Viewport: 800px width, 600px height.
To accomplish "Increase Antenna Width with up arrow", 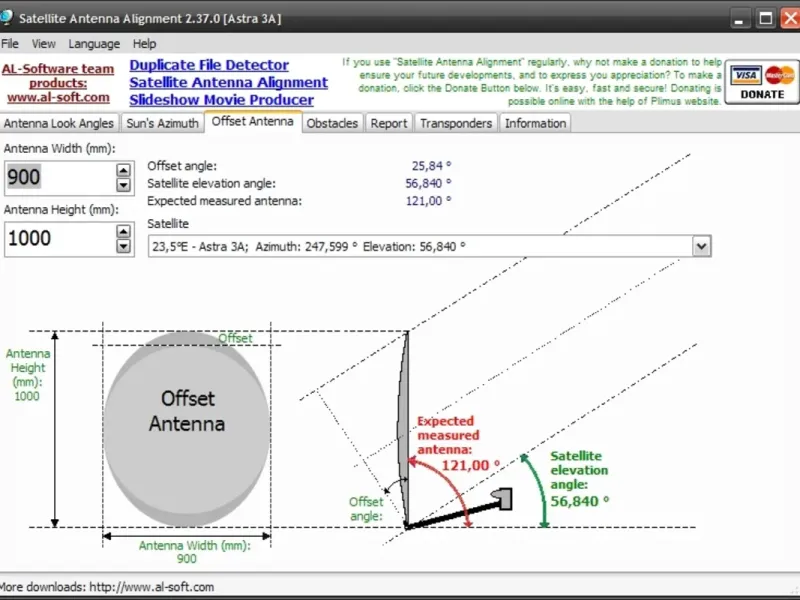I will [x=123, y=170].
